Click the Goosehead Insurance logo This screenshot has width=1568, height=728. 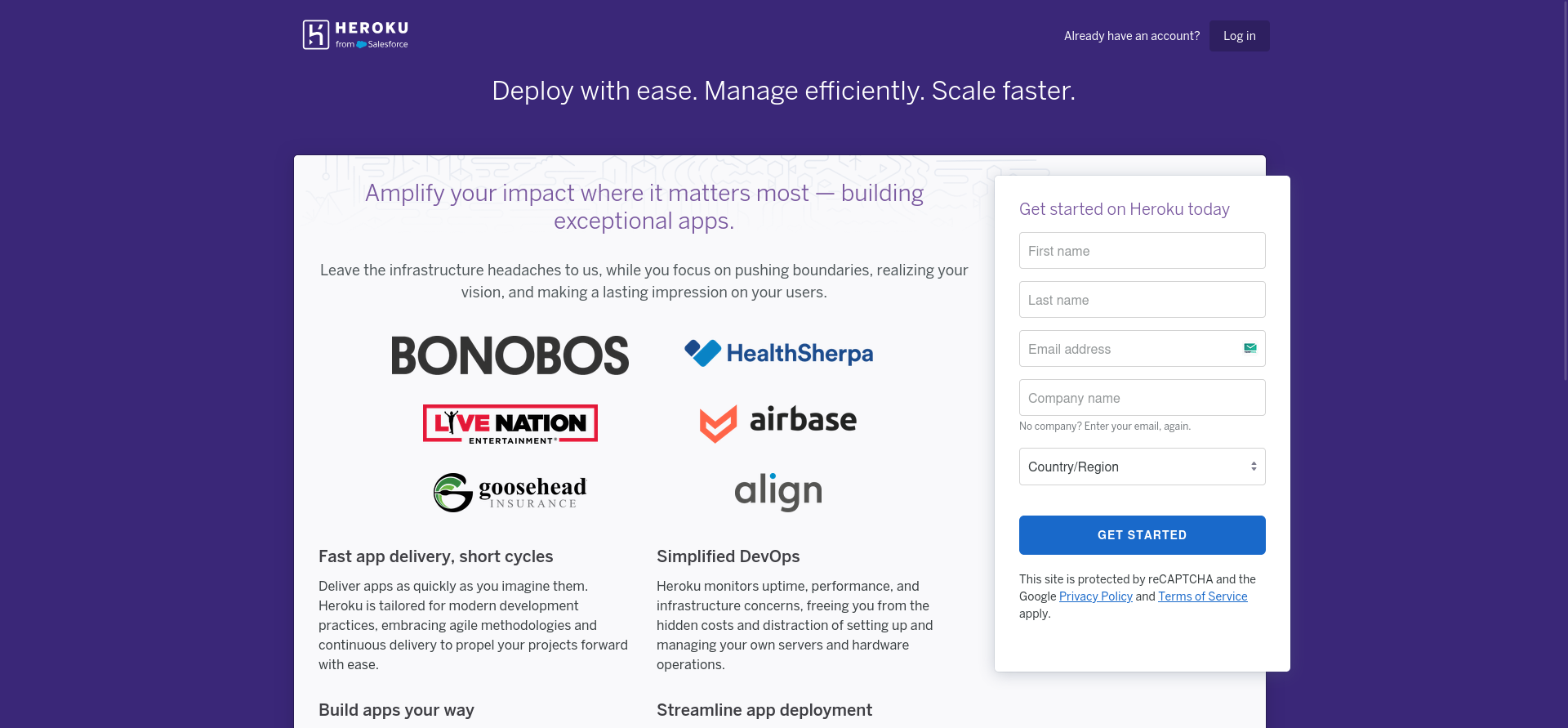[510, 492]
